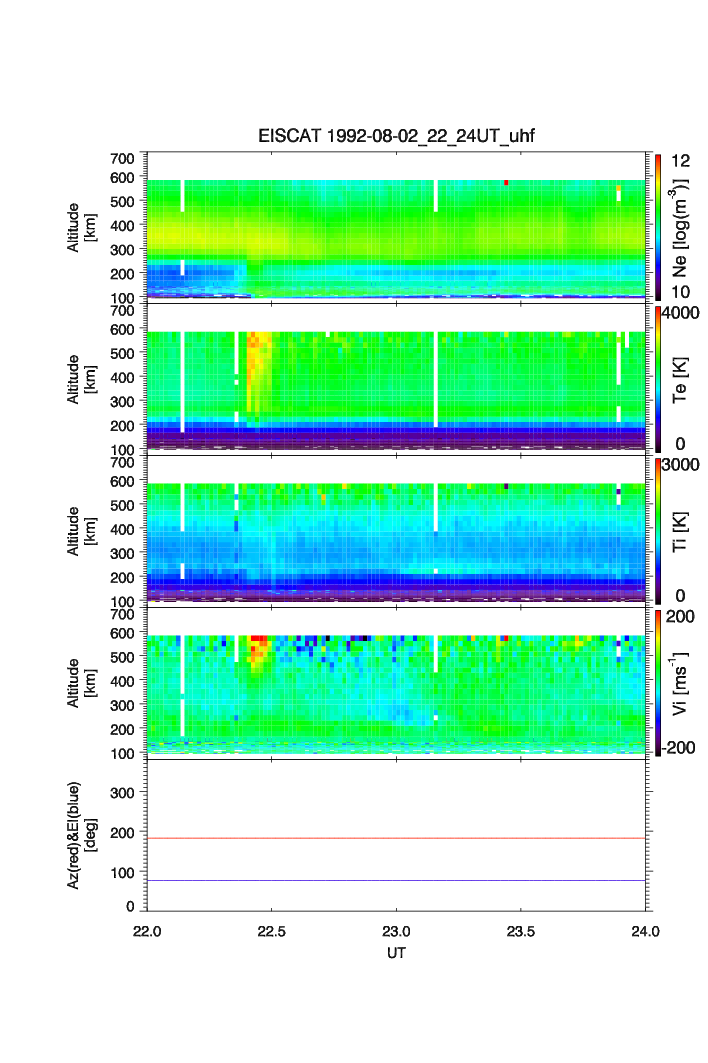Click the -200 minimum on Vi color bar
This screenshot has width=708, height=1063.
[676, 748]
